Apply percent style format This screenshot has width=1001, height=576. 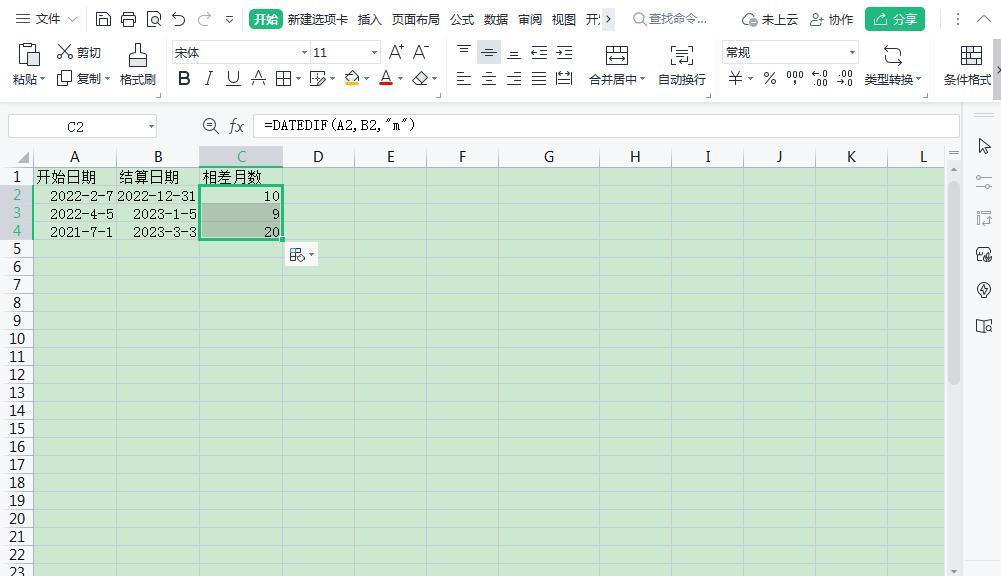[x=770, y=79]
